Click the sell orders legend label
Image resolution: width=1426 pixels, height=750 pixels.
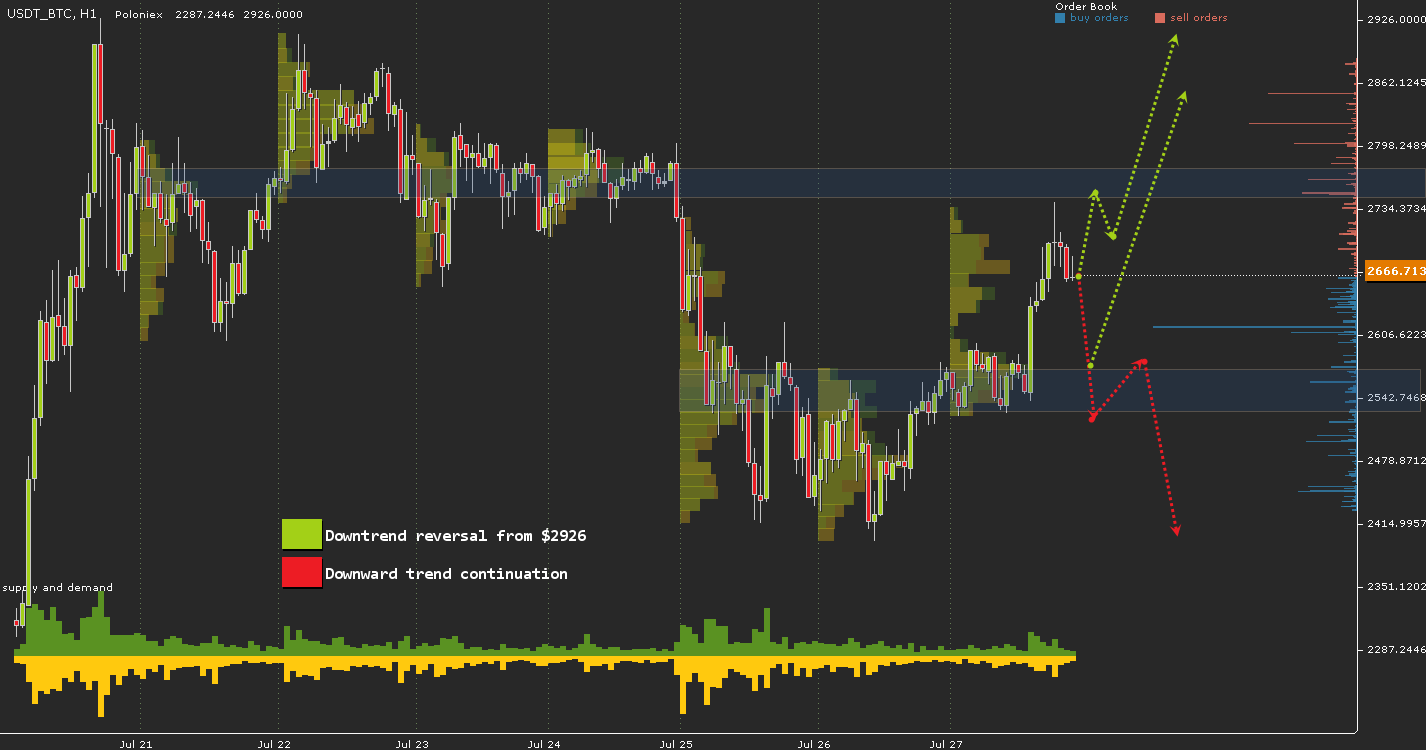click(x=1199, y=18)
